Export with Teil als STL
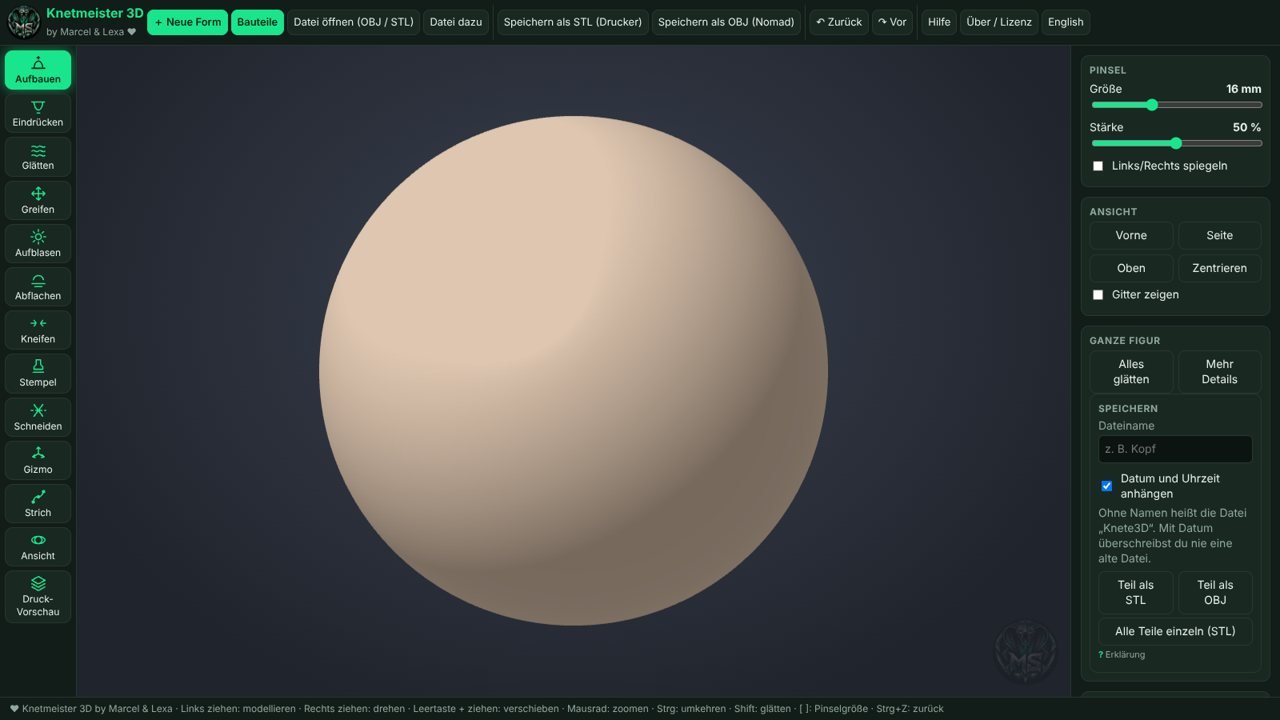The height and width of the screenshot is (720, 1280). [x=1136, y=593]
